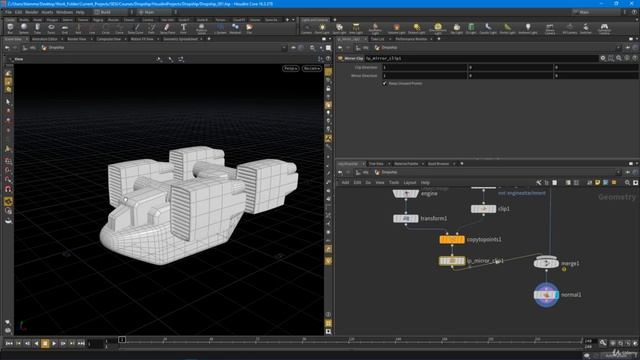640x360 pixels.
Task: Open the wrench tool in network toolbar
Action: point(539,182)
